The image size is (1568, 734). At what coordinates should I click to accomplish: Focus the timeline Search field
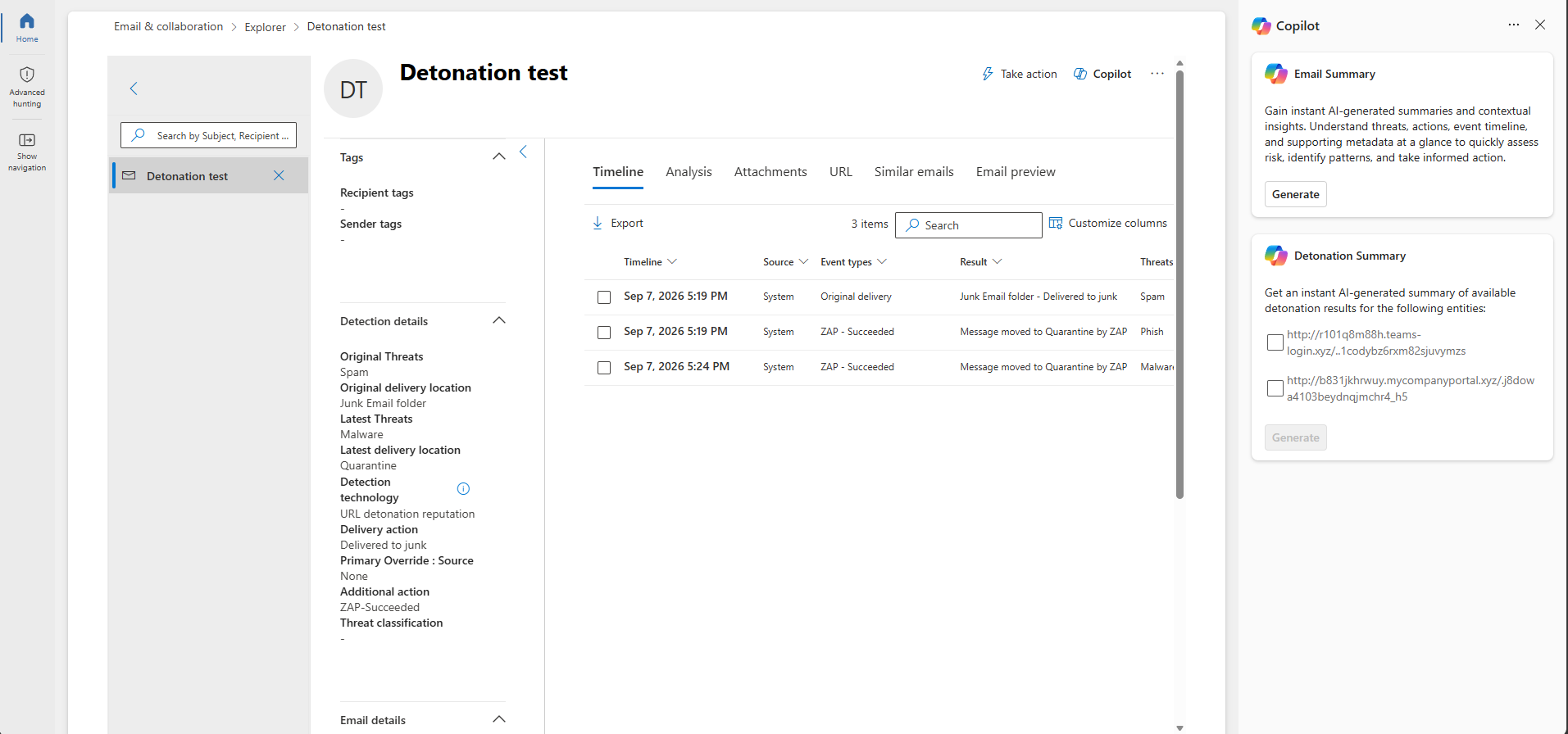tap(968, 224)
